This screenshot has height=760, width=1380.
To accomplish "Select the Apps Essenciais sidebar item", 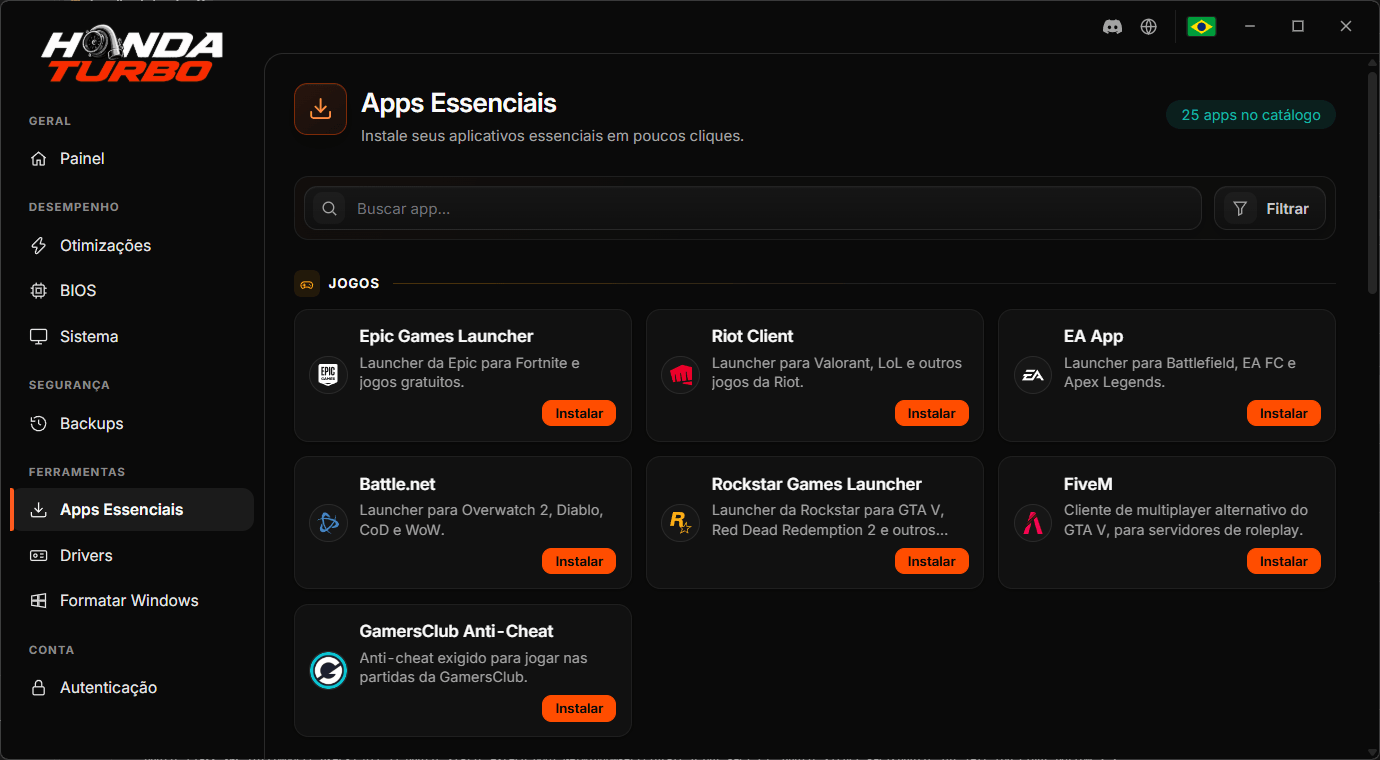I will pos(132,510).
